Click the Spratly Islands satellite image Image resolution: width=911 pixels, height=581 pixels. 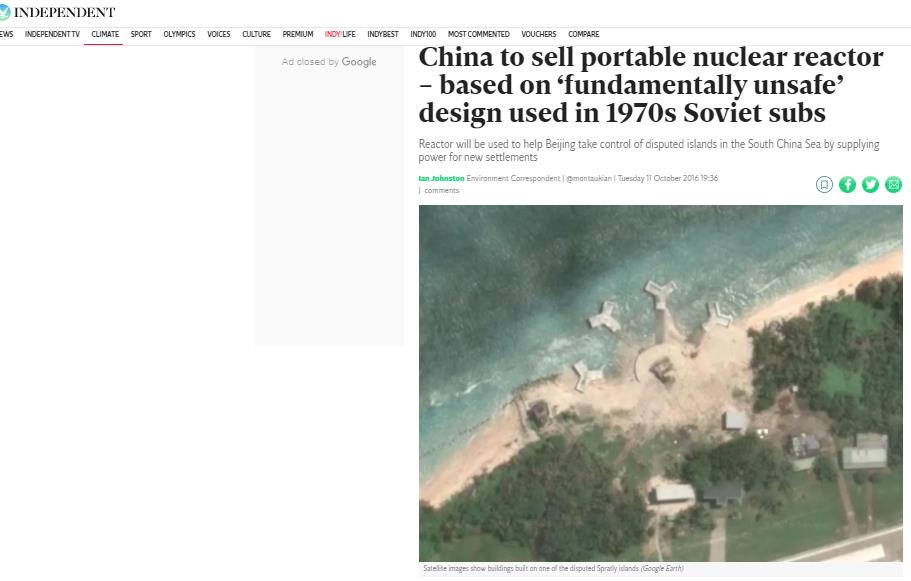pos(661,383)
